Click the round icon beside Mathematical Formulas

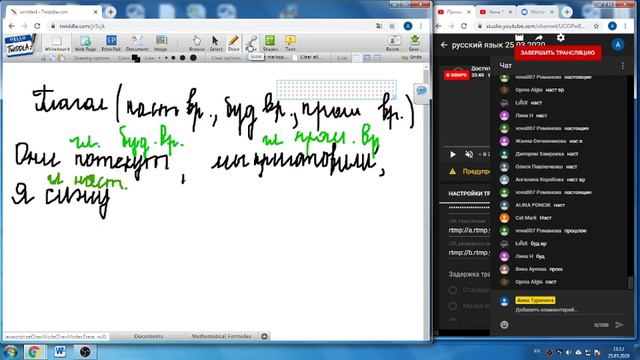(264, 336)
